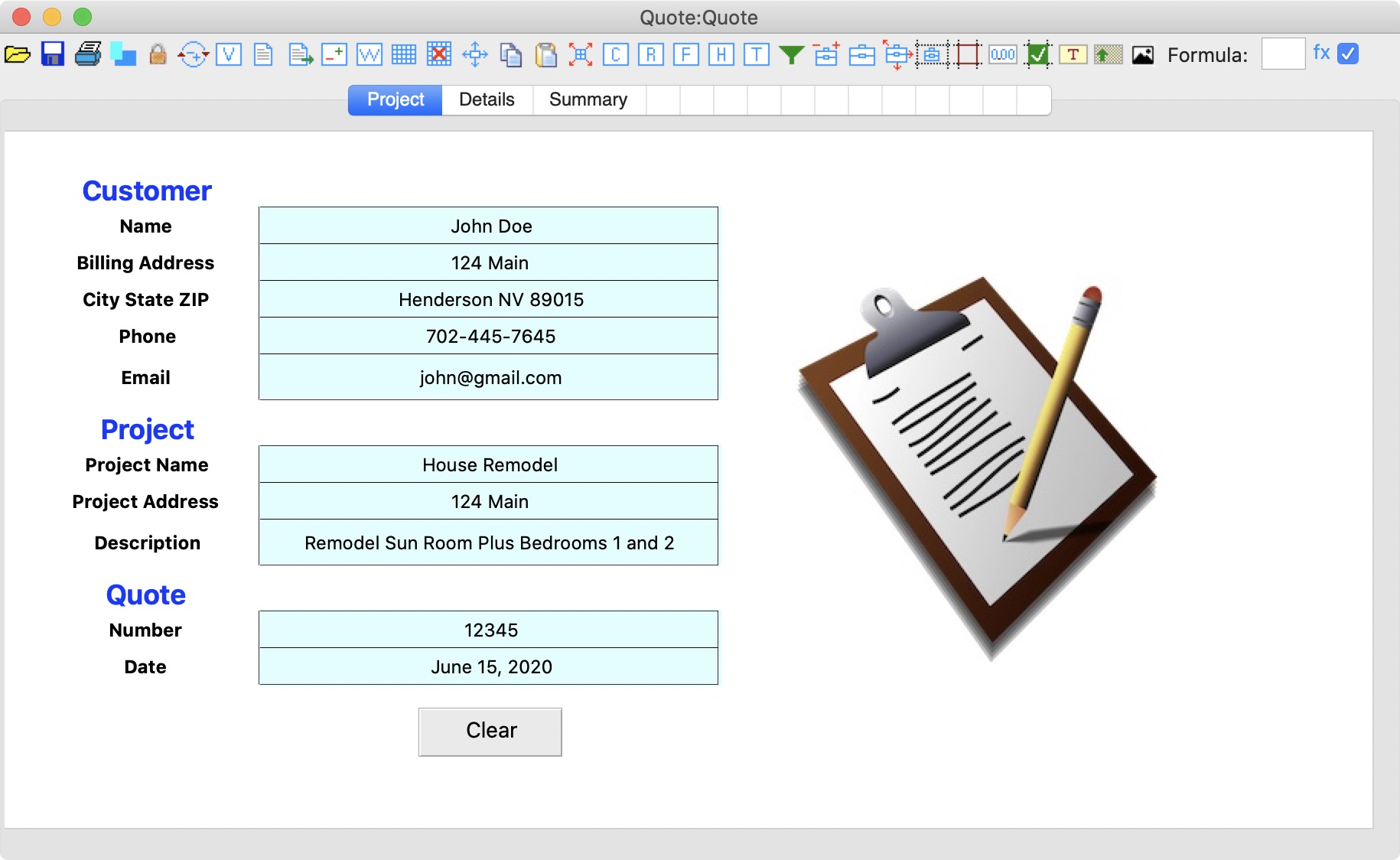Click the green checkmark box icon
This screenshot has height=860, width=1400.
[1038, 54]
